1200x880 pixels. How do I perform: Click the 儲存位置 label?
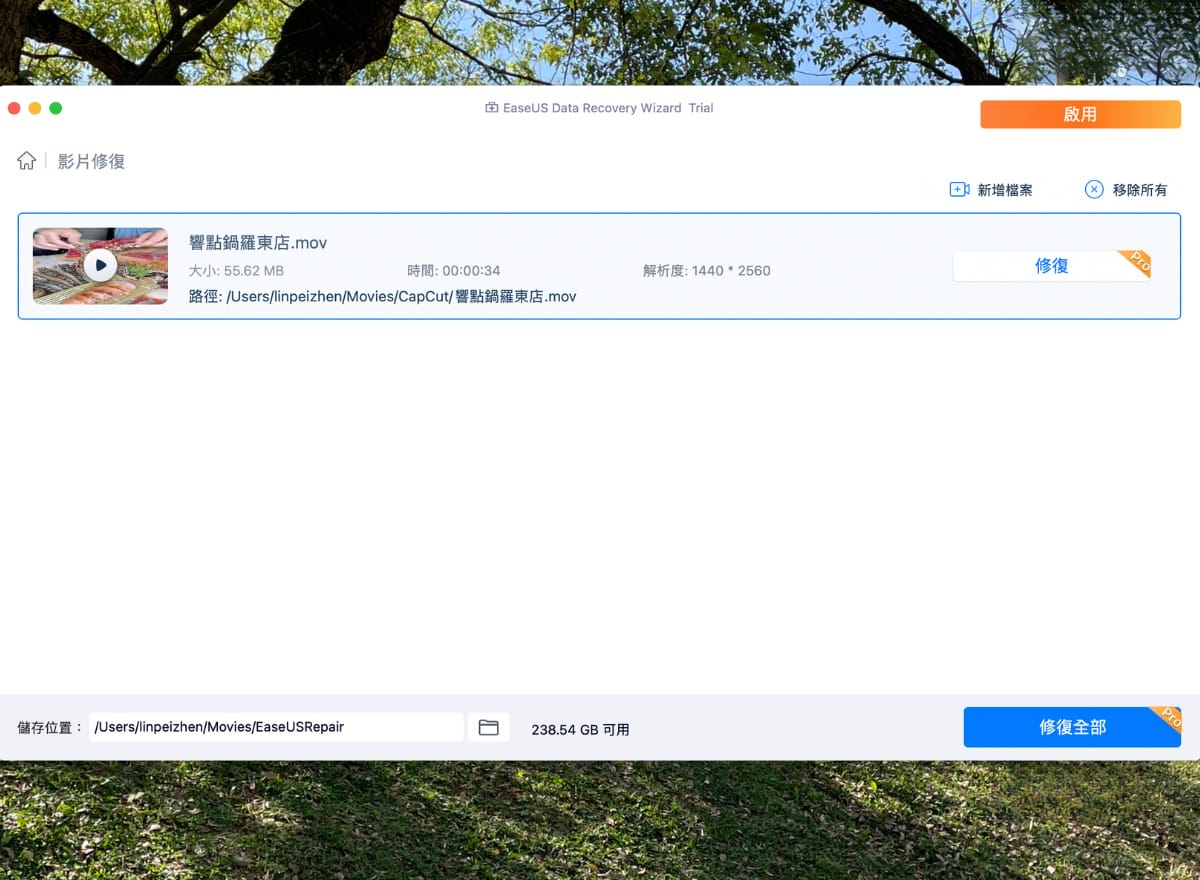point(49,728)
